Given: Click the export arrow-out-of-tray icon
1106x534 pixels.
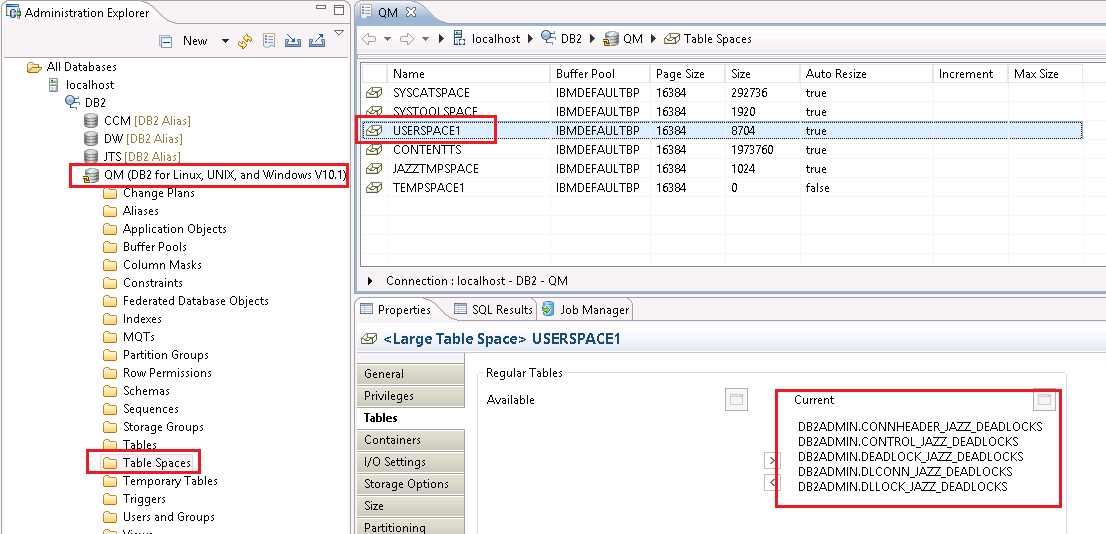Looking at the screenshot, I should click(317, 41).
